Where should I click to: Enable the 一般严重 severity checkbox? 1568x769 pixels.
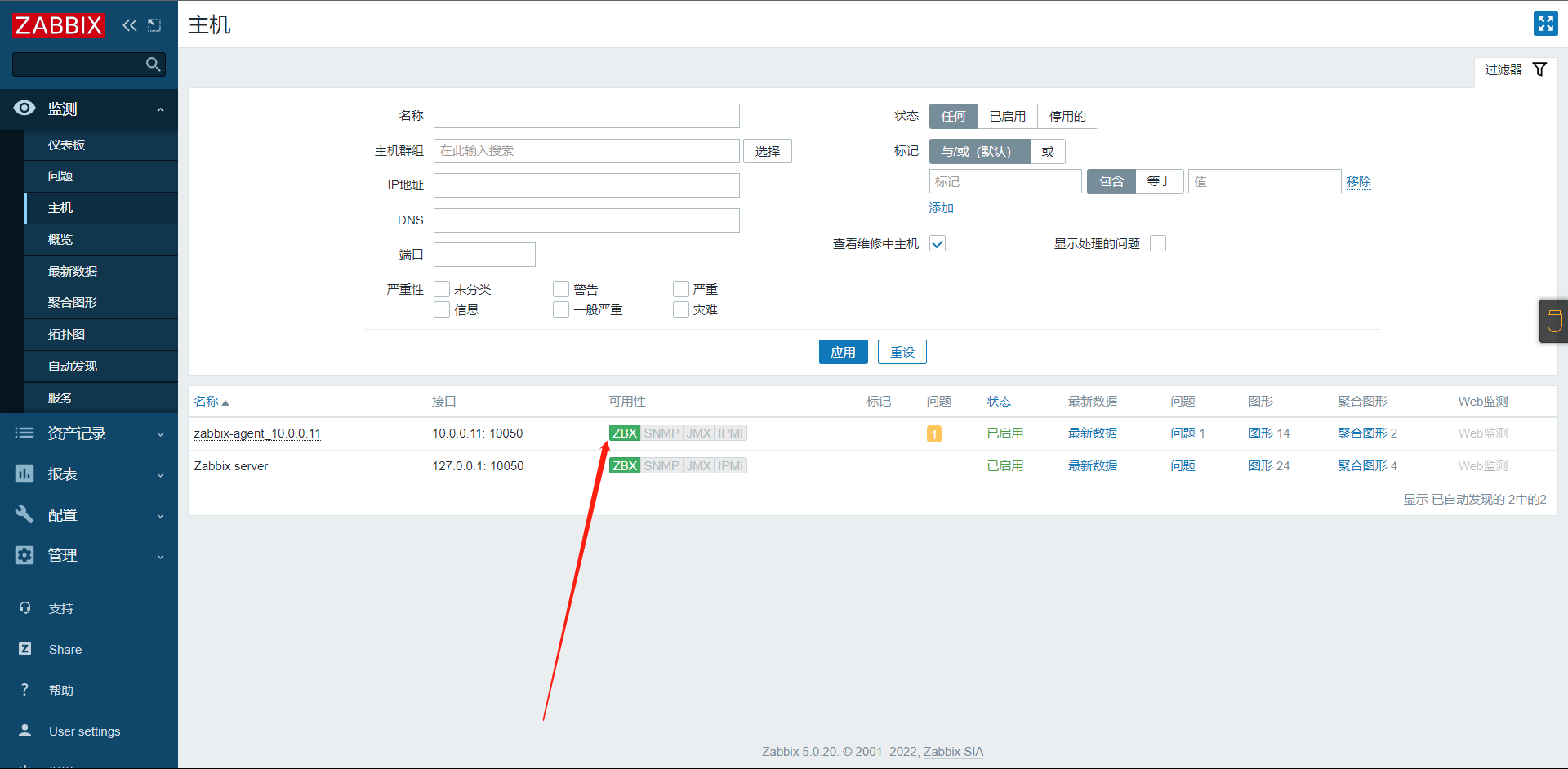(561, 309)
